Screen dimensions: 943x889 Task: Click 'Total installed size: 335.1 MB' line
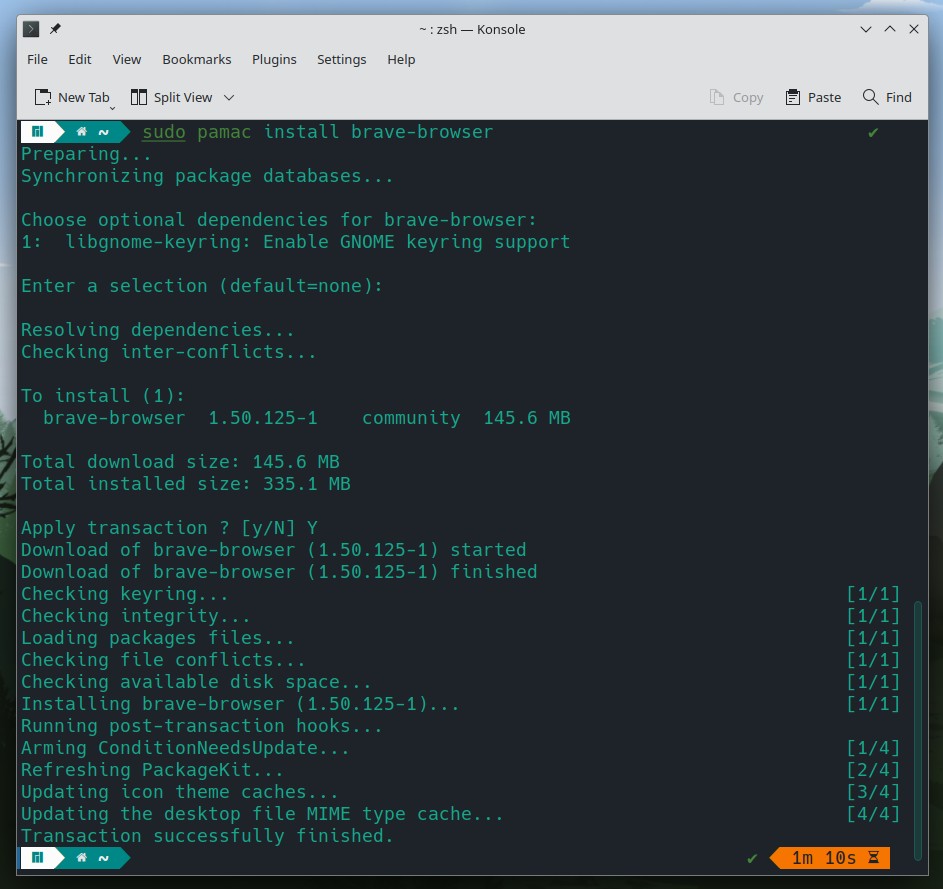click(x=185, y=484)
